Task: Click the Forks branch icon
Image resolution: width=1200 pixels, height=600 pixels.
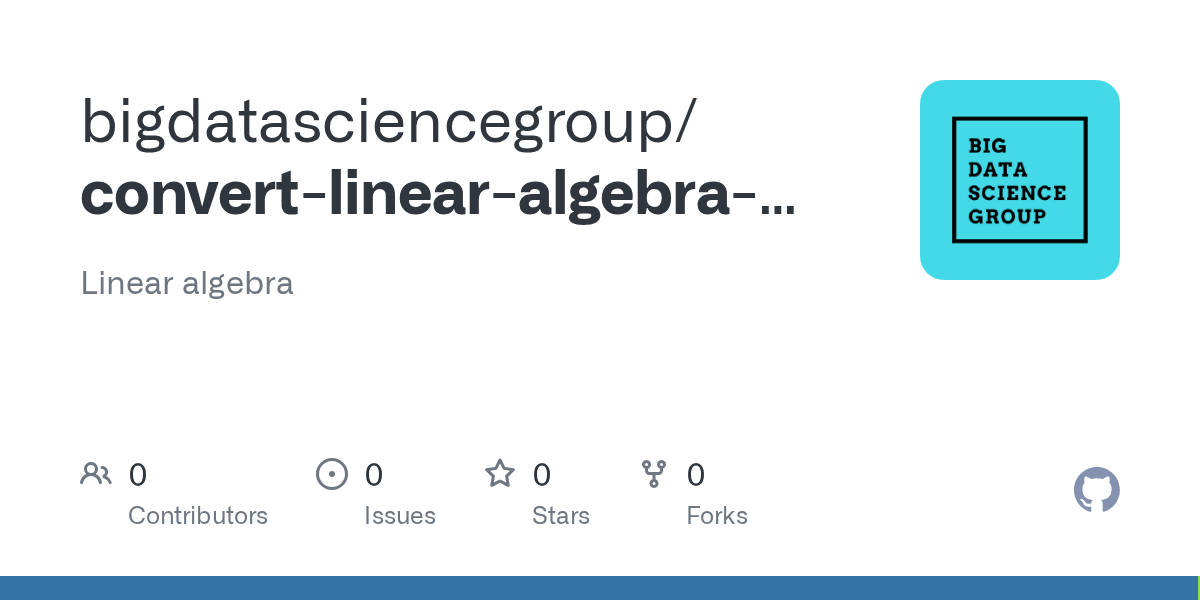Action: [x=654, y=474]
